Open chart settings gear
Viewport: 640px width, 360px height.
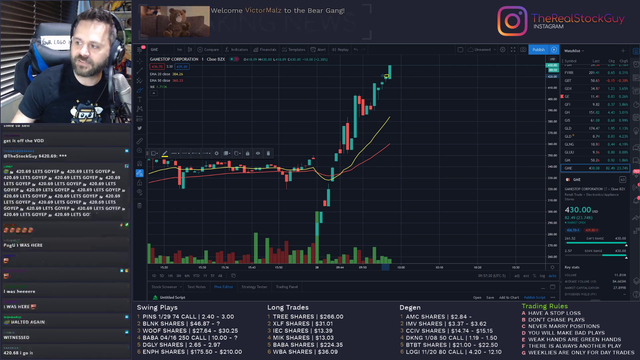coord(502,49)
